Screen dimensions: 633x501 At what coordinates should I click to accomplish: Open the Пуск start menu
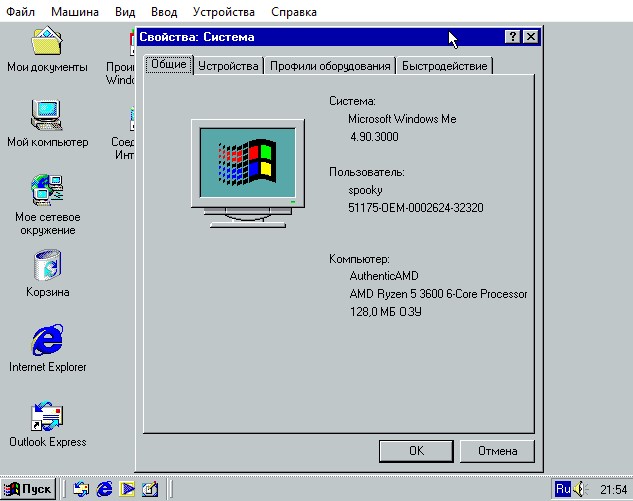tap(28, 489)
